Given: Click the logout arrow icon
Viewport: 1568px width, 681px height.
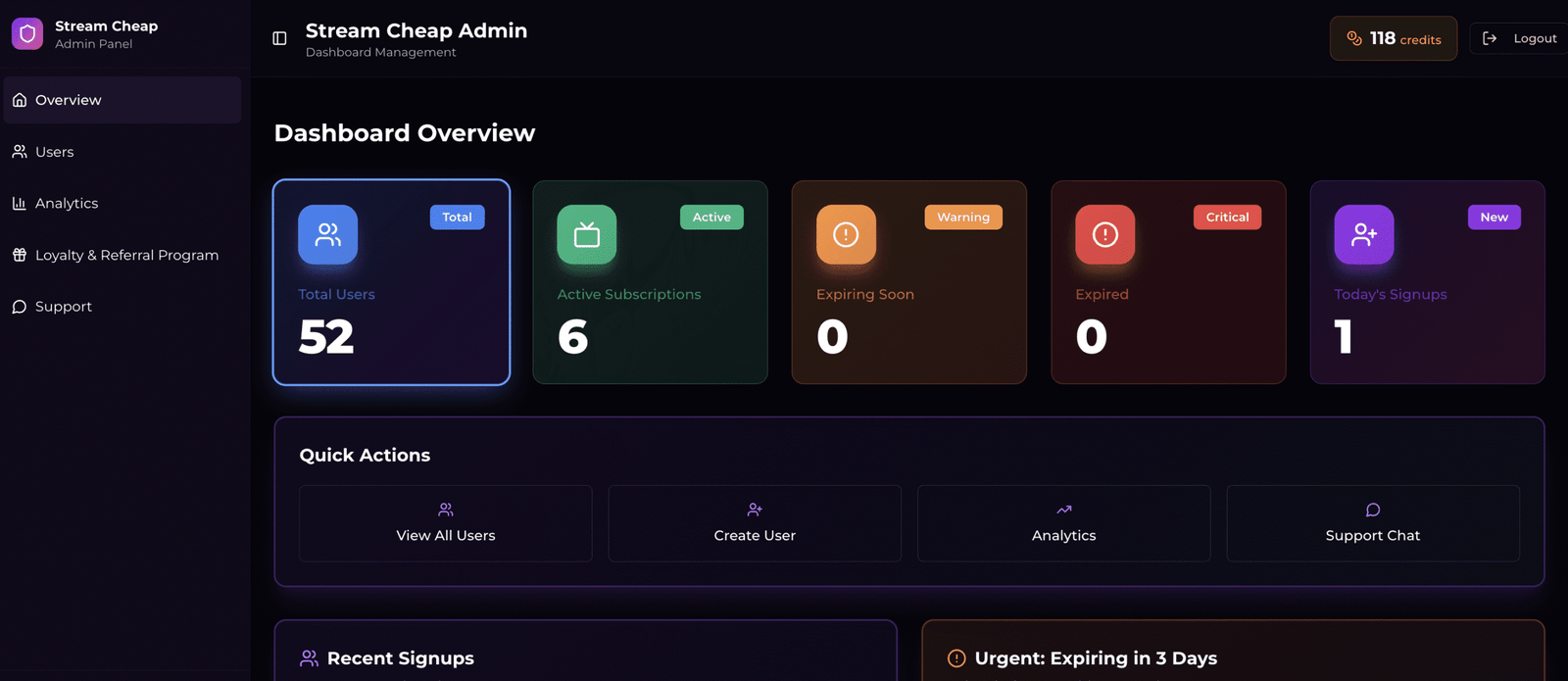Looking at the screenshot, I should (x=1490, y=38).
